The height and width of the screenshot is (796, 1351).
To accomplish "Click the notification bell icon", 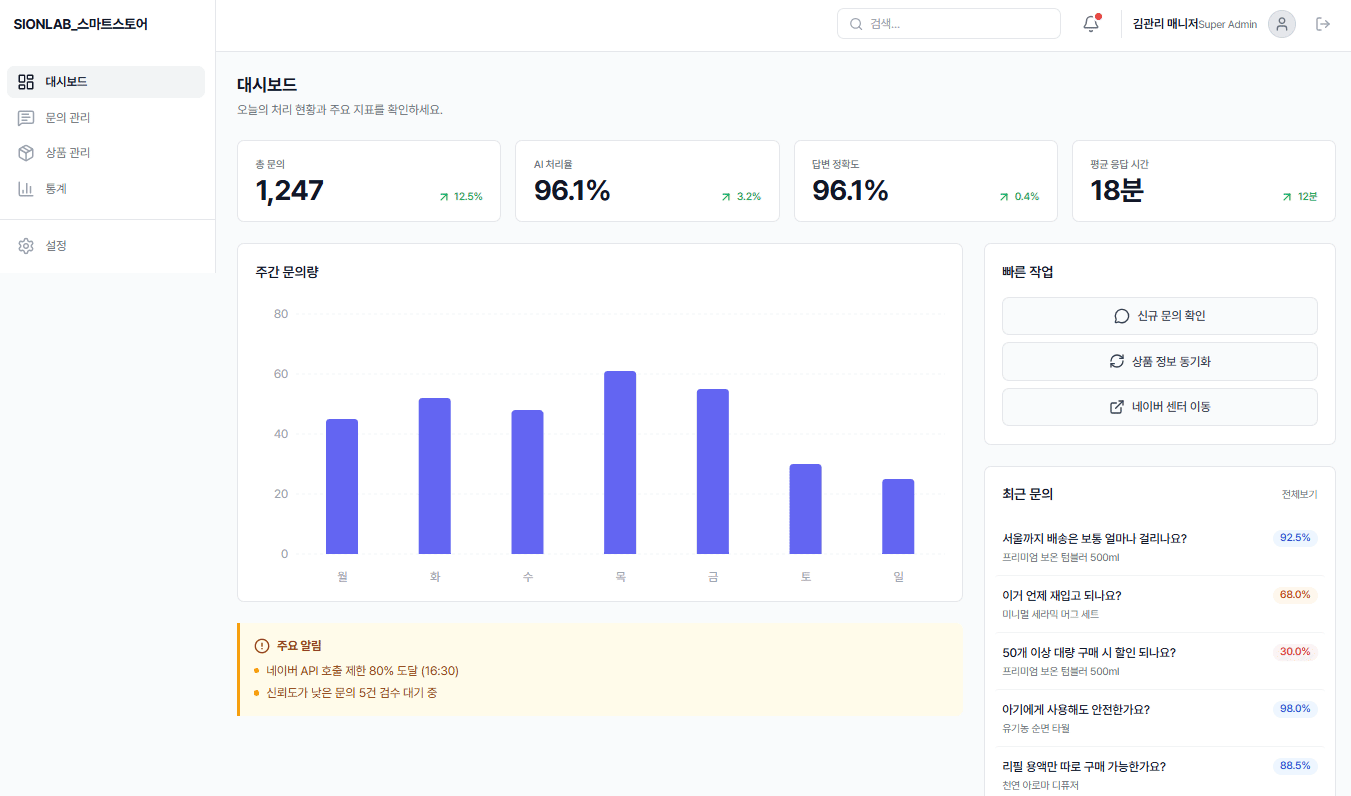I will click(x=1091, y=24).
